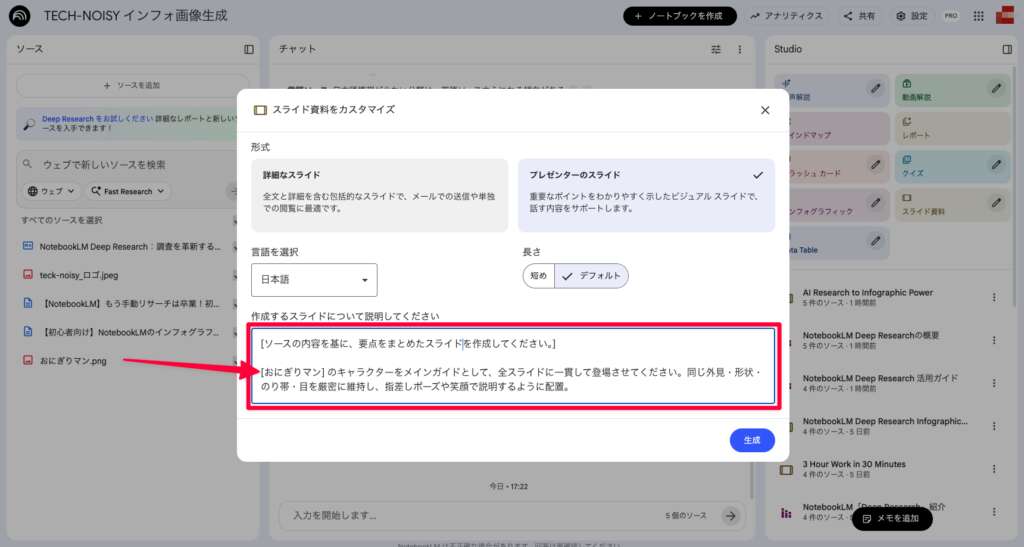Open NotebookLM Deep Research 活用ガイド output
Screen dimensions: 1024x547
[880, 383]
